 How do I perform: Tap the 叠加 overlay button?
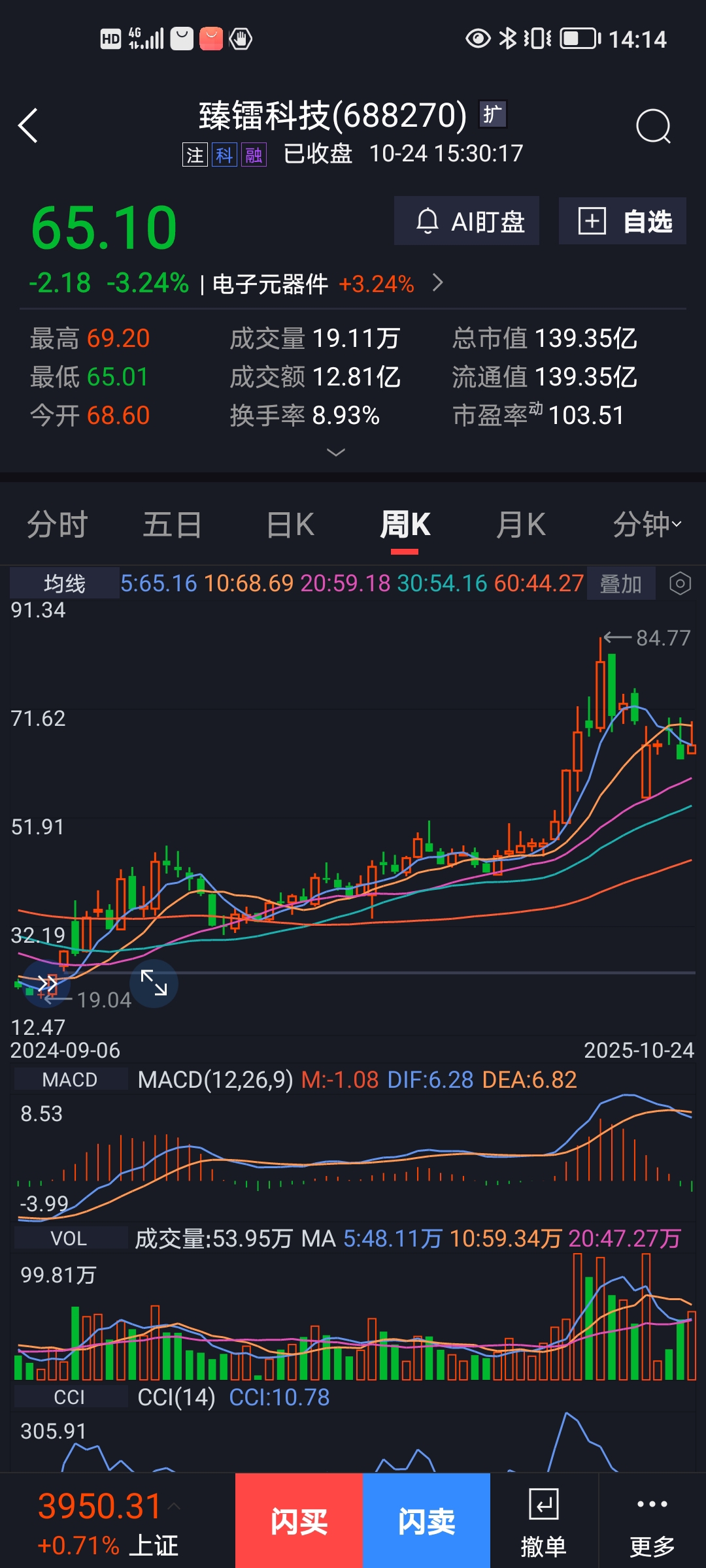(x=621, y=583)
